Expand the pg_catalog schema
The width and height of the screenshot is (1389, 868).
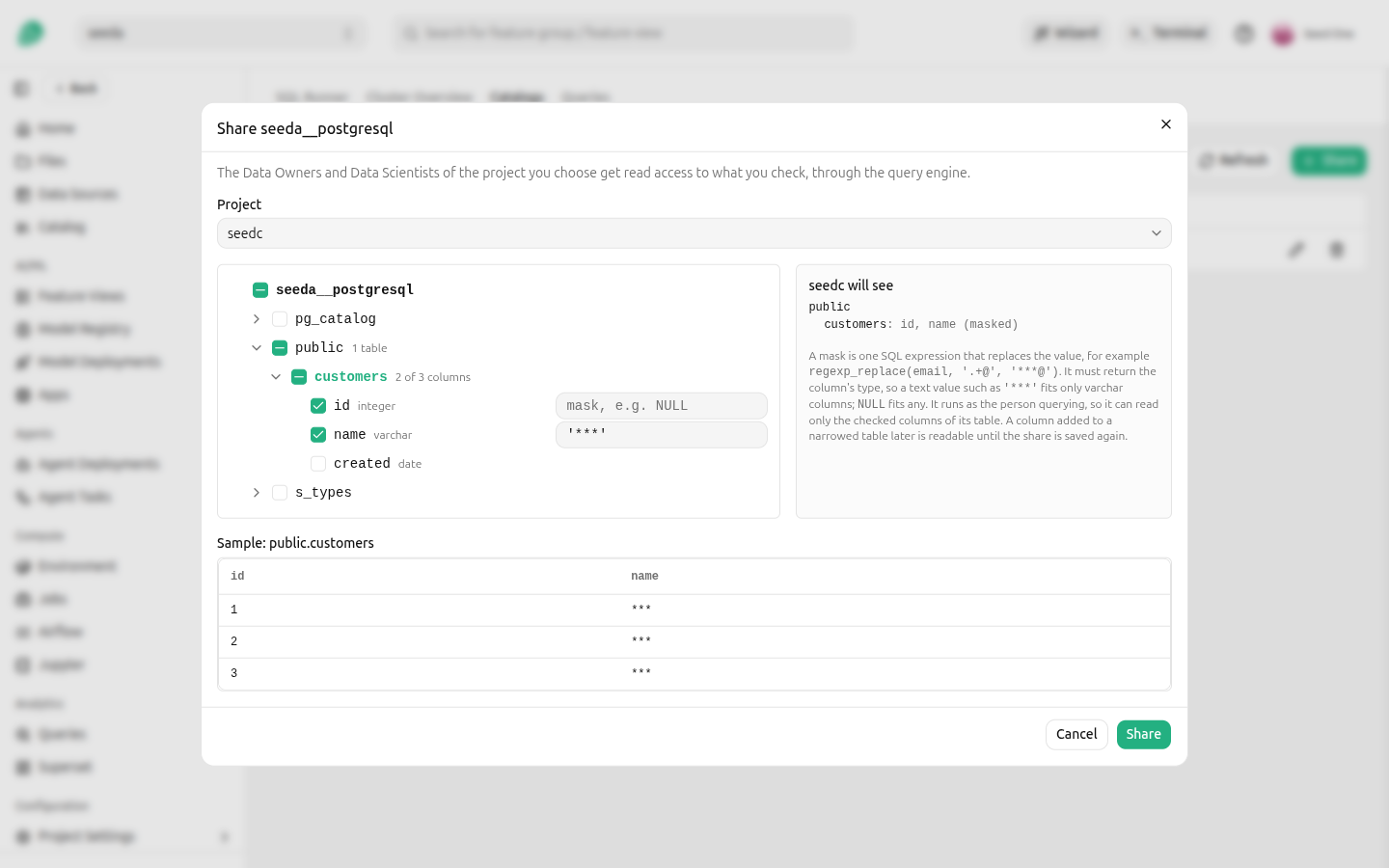pyautogui.click(x=257, y=319)
